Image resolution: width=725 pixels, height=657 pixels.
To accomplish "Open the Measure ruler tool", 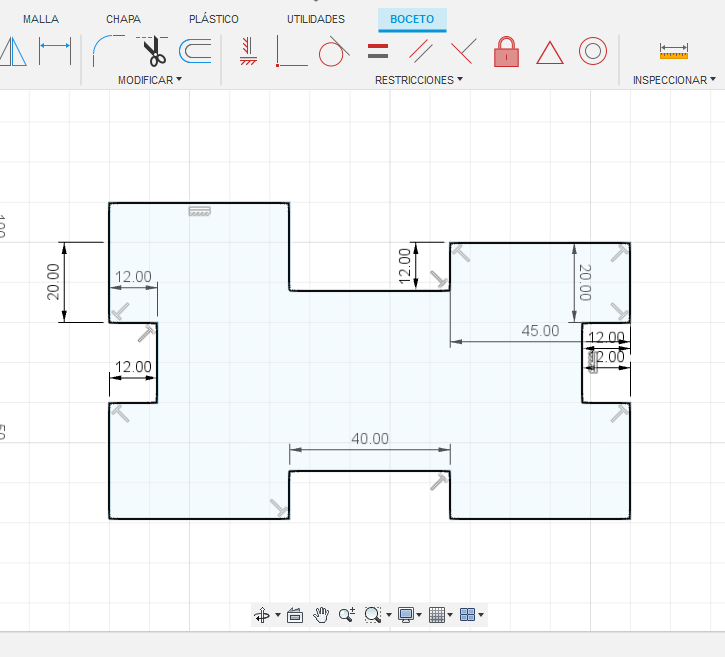I will pyautogui.click(x=674, y=51).
